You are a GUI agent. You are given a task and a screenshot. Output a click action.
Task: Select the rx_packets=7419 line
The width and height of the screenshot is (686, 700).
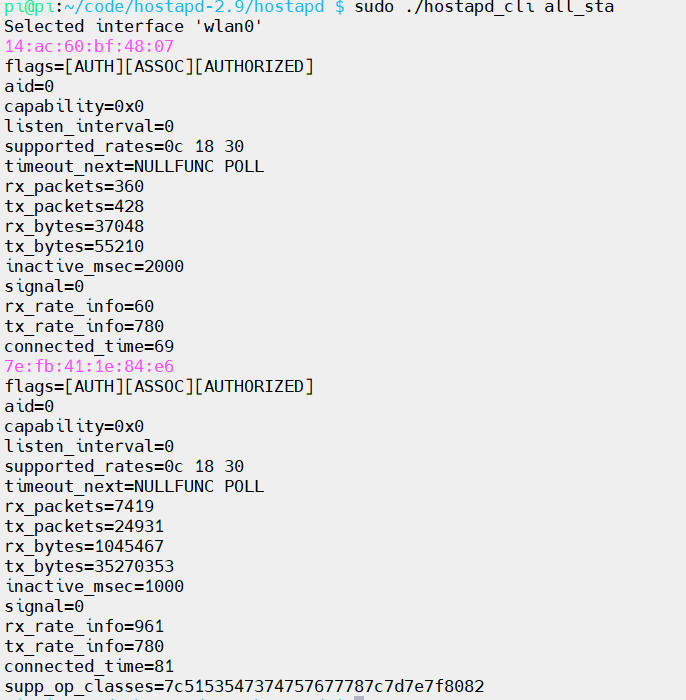click(79, 506)
